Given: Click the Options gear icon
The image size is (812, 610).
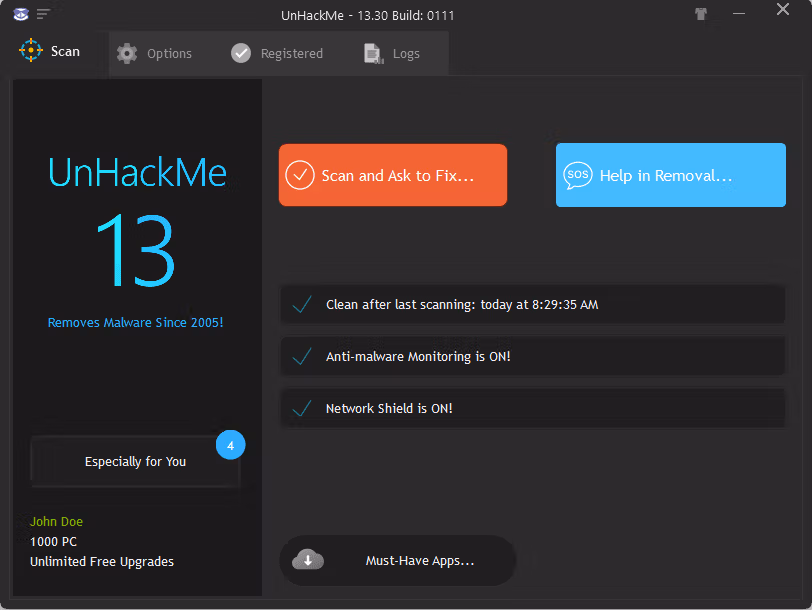Looking at the screenshot, I should [x=127, y=53].
